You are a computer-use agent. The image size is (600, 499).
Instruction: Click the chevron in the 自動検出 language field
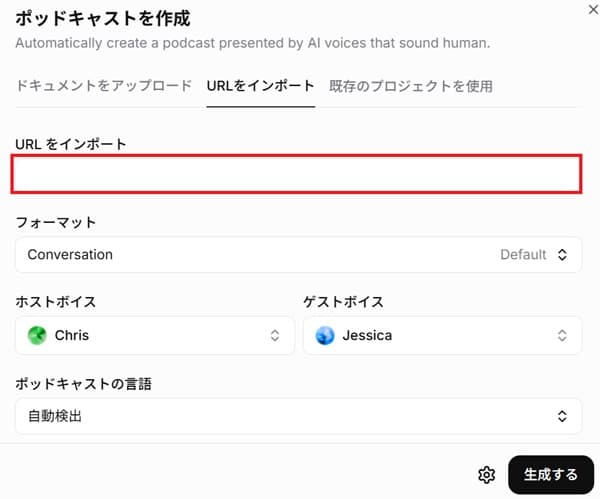coord(562,415)
